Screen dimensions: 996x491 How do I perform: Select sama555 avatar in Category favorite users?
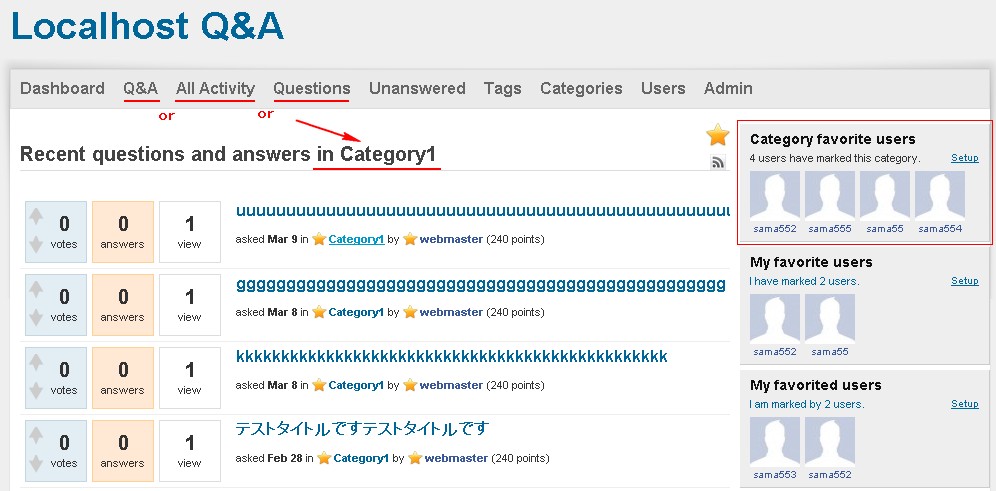[829, 196]
